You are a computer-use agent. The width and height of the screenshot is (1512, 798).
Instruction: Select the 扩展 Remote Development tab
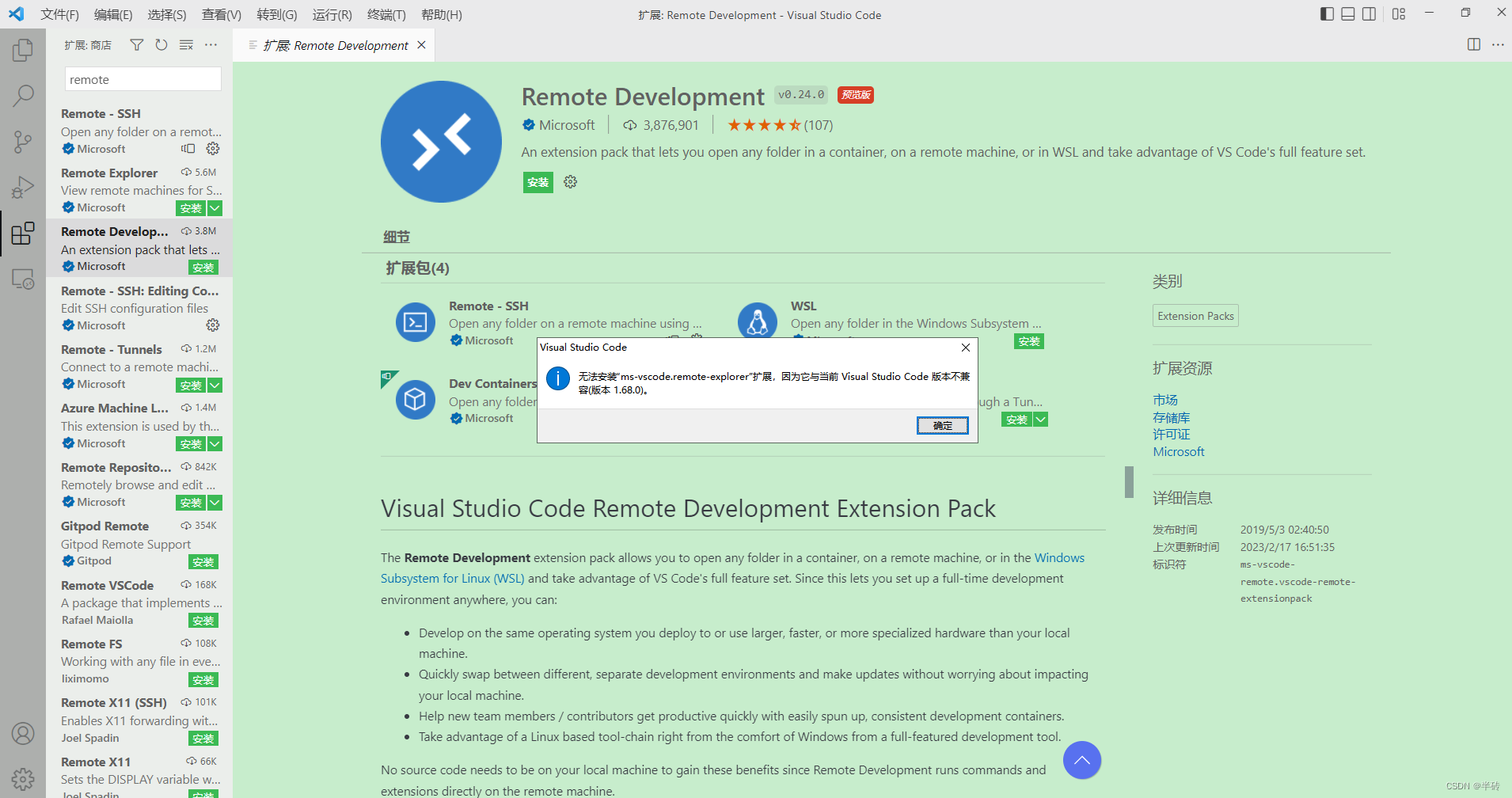335,45
